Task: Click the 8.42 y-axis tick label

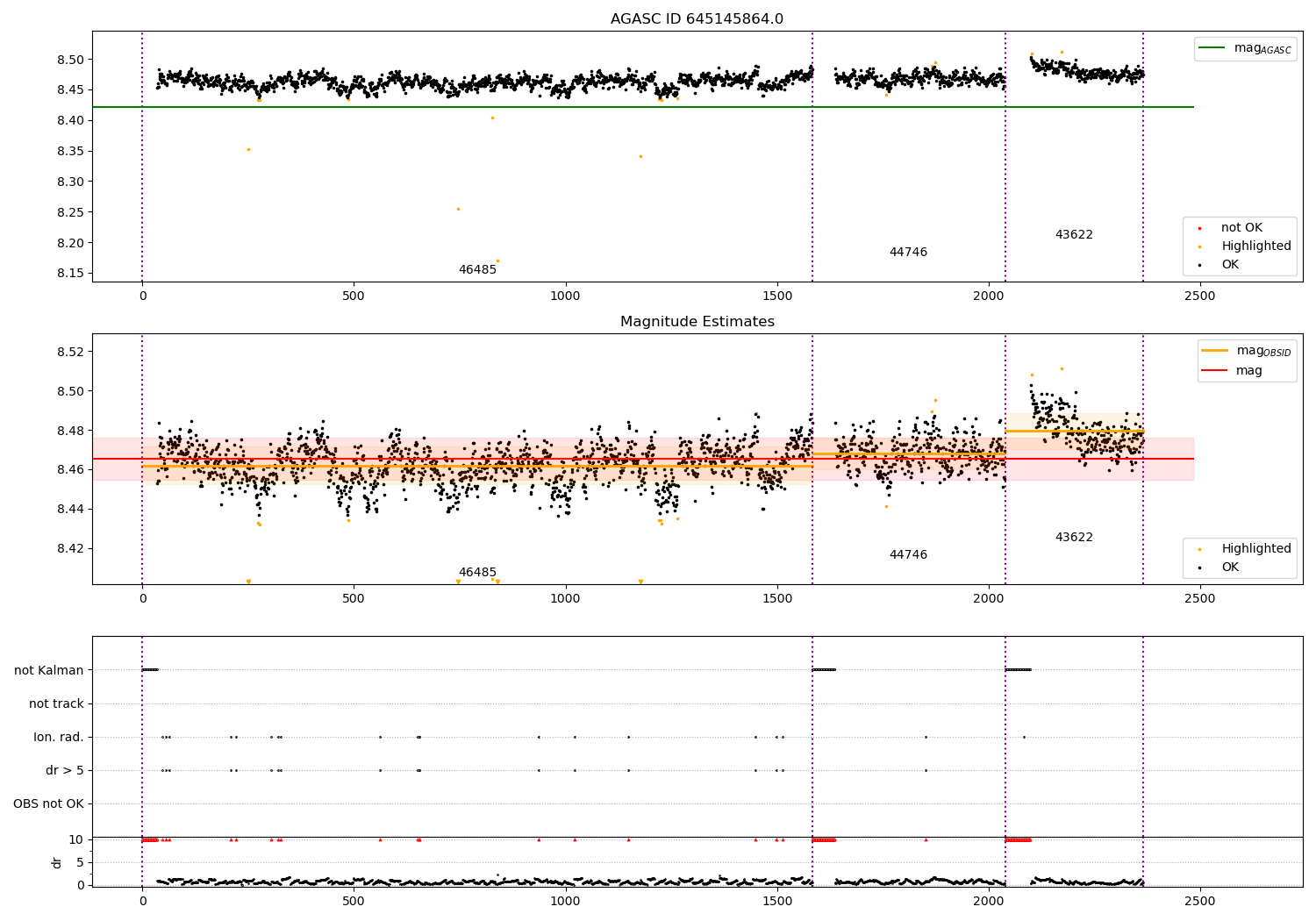Action: 71,549
